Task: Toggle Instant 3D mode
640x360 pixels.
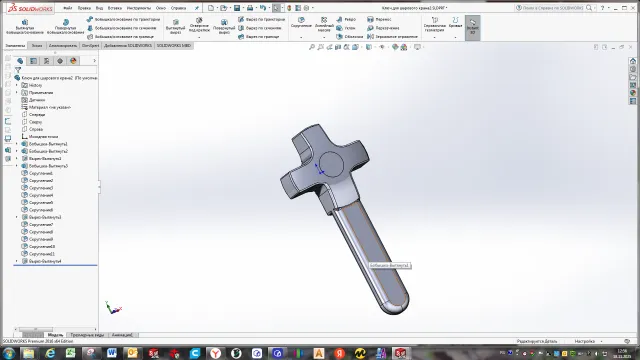Action: pos(473,28)
